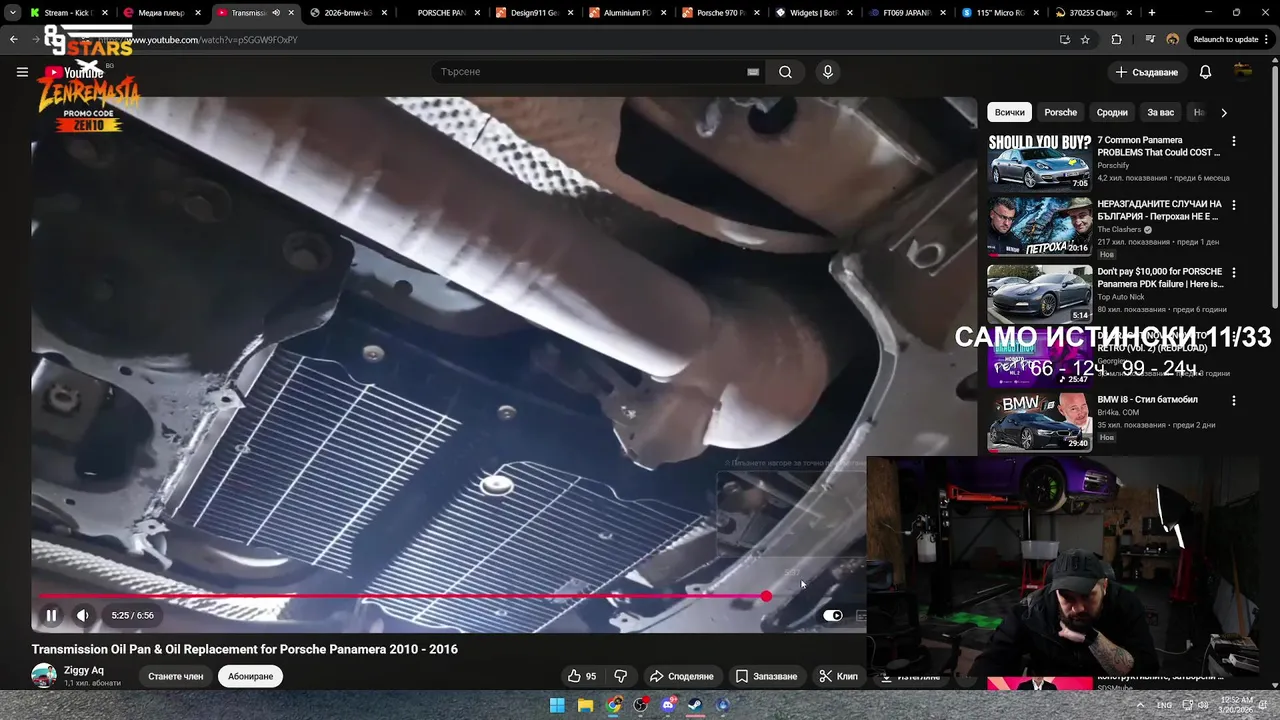This screenshot has height=720, width=1280.
Task: Create a clip with Клип button
Action: (839, 676)
